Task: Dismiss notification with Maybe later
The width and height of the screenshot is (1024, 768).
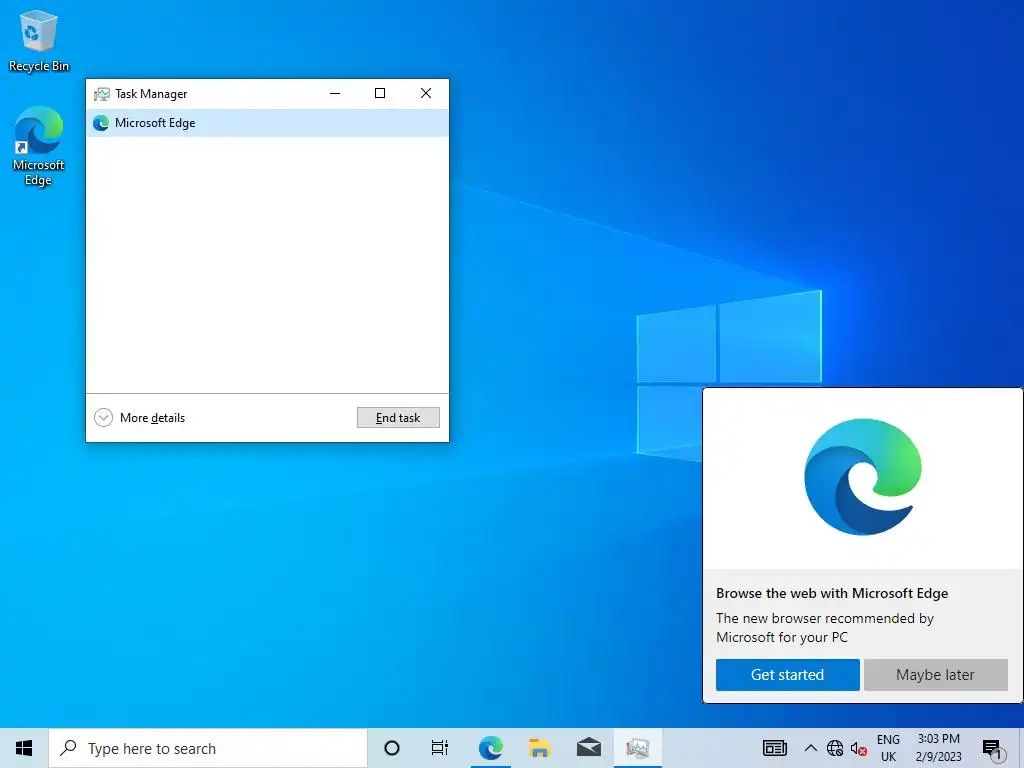Action: (x=935, y=675)
